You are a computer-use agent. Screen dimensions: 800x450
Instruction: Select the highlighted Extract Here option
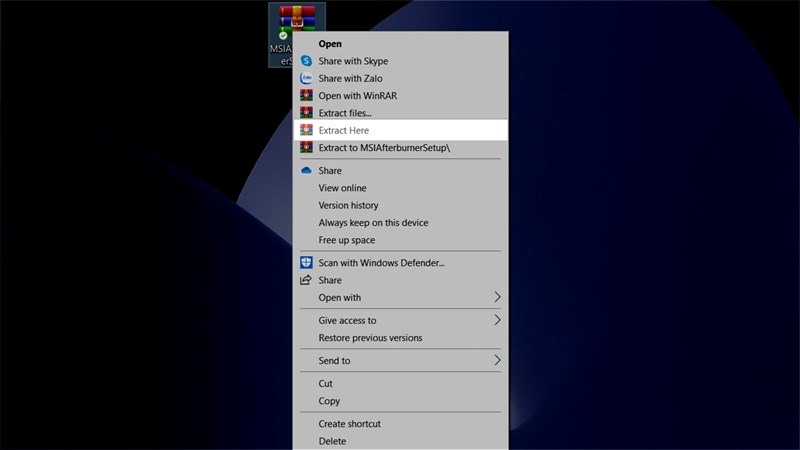pos(401,130)
